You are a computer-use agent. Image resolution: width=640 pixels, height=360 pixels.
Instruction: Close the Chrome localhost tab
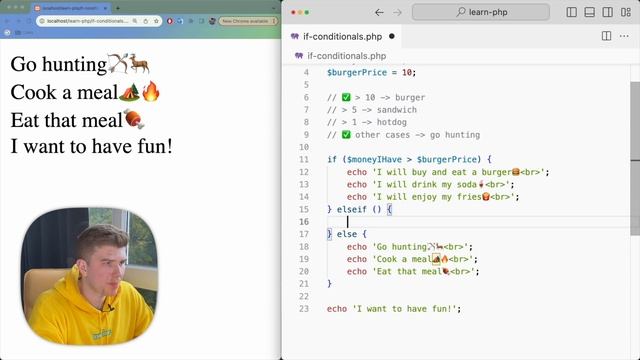[x=105, y=8]
